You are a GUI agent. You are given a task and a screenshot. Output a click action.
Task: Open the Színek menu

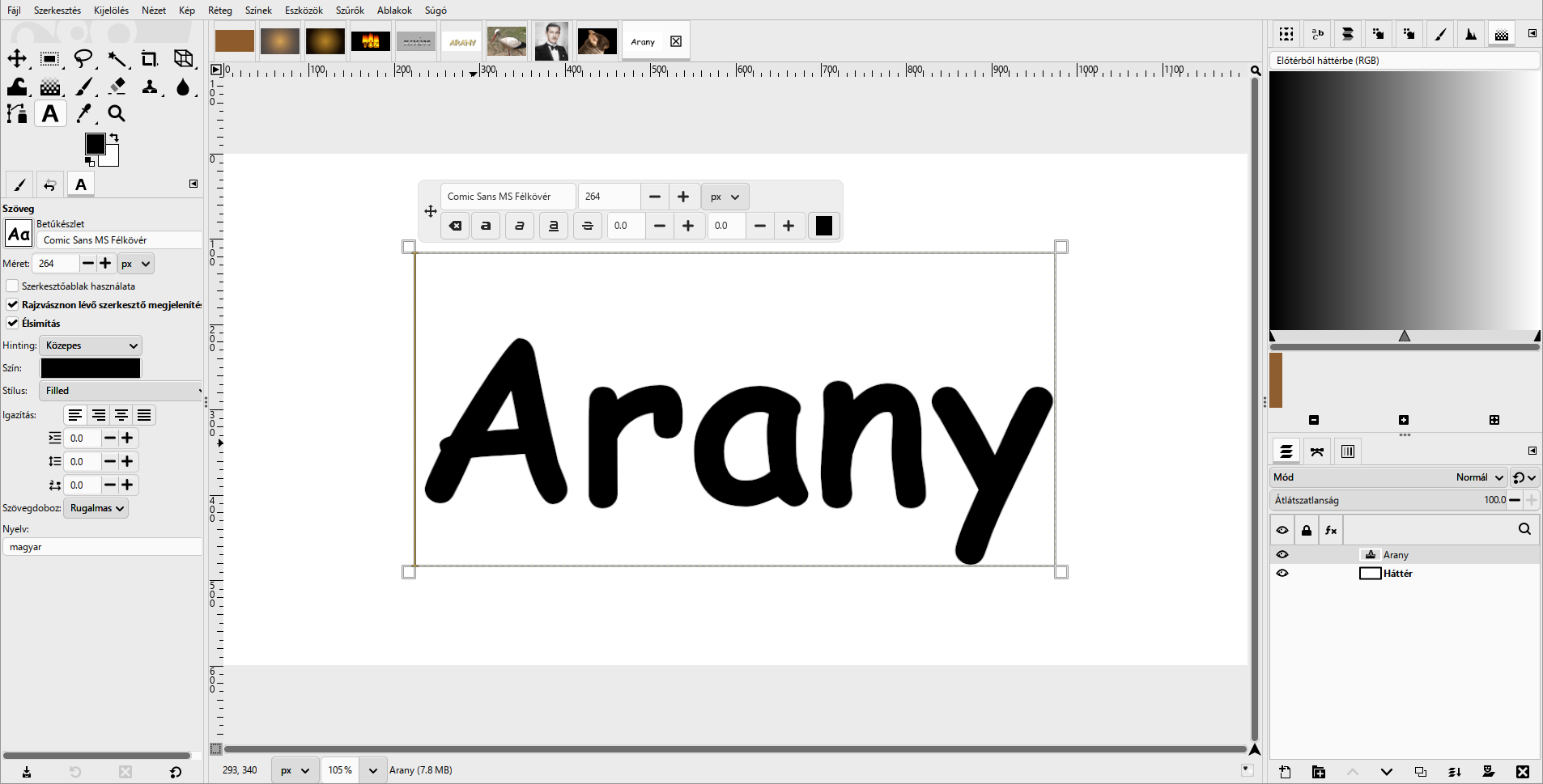coord(258,11)
